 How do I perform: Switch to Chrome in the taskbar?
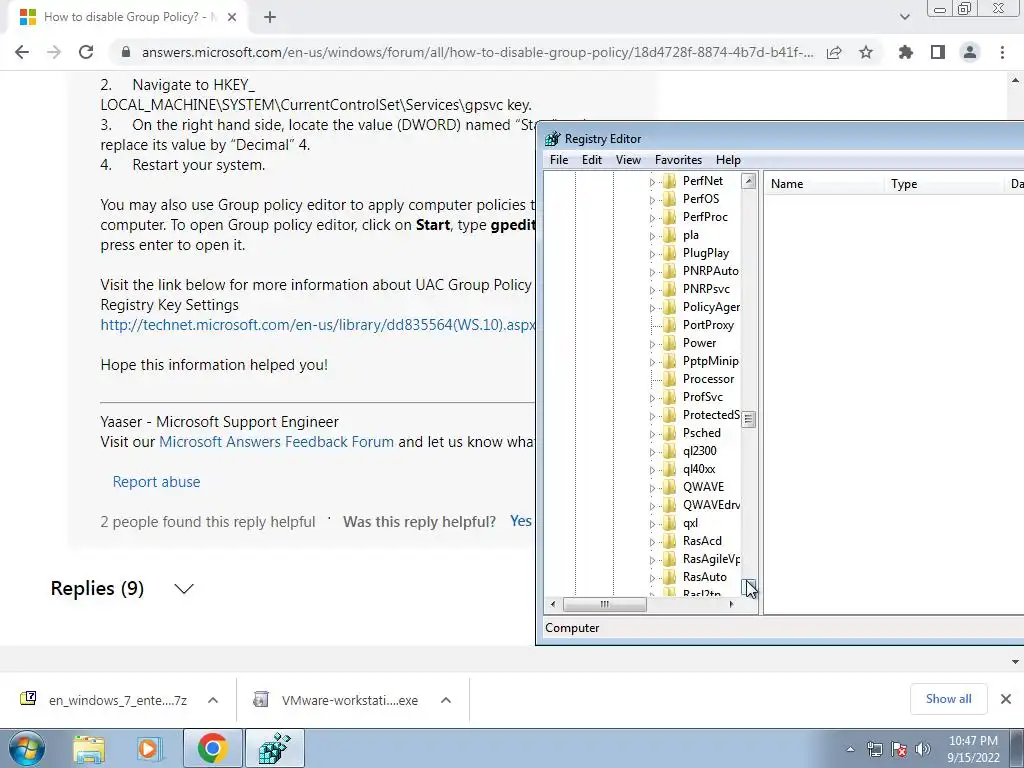212,748
